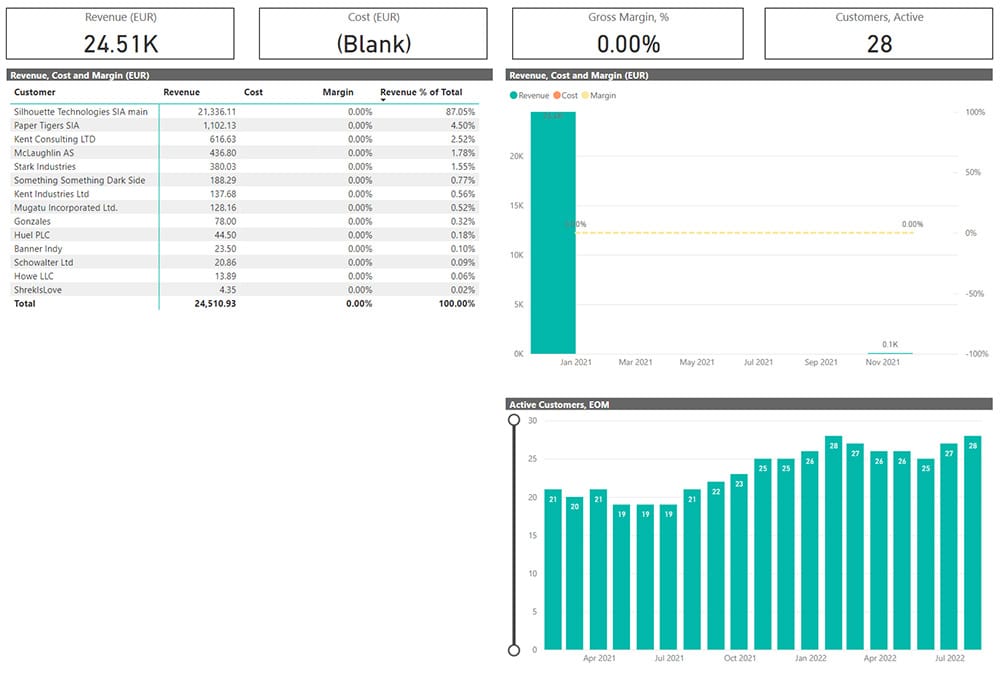Click bottom handle of Active Customers slider

point(514,650)
